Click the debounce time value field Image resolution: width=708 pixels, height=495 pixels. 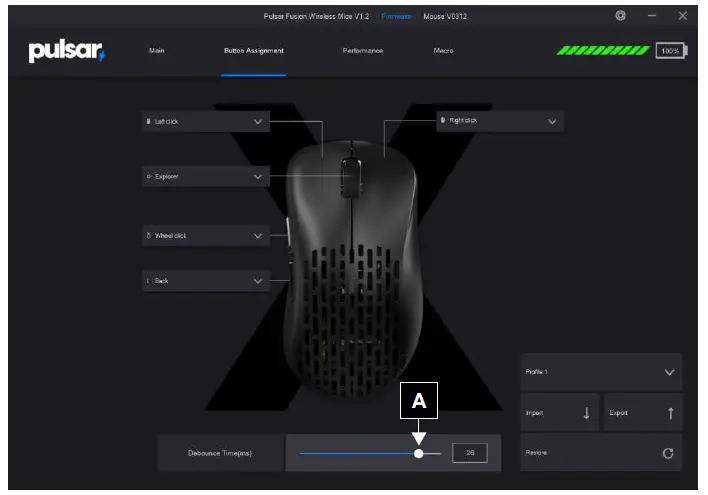[x=470, y=453]
